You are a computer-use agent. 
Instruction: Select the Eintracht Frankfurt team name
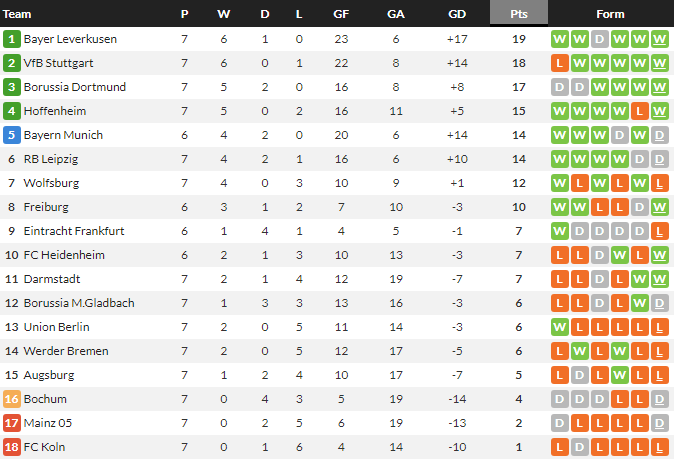tap(74, 231)
